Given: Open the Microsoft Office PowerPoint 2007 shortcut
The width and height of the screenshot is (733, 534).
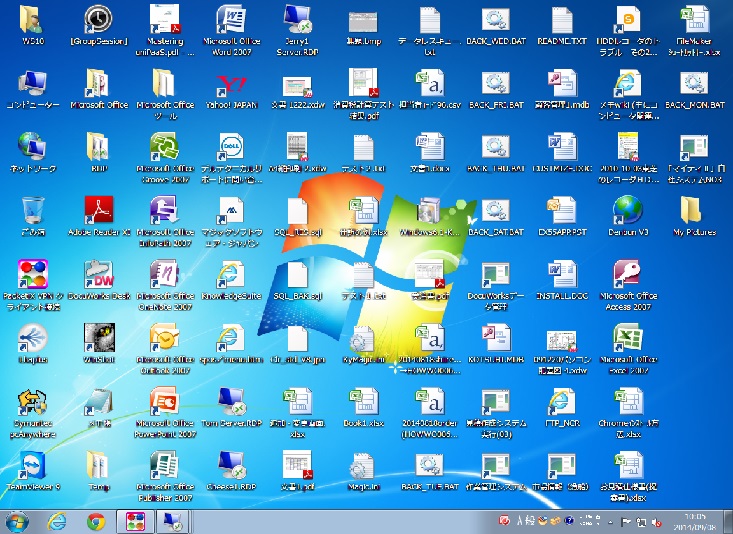Looking at the screenshot, I should click(x=165, y=402).
